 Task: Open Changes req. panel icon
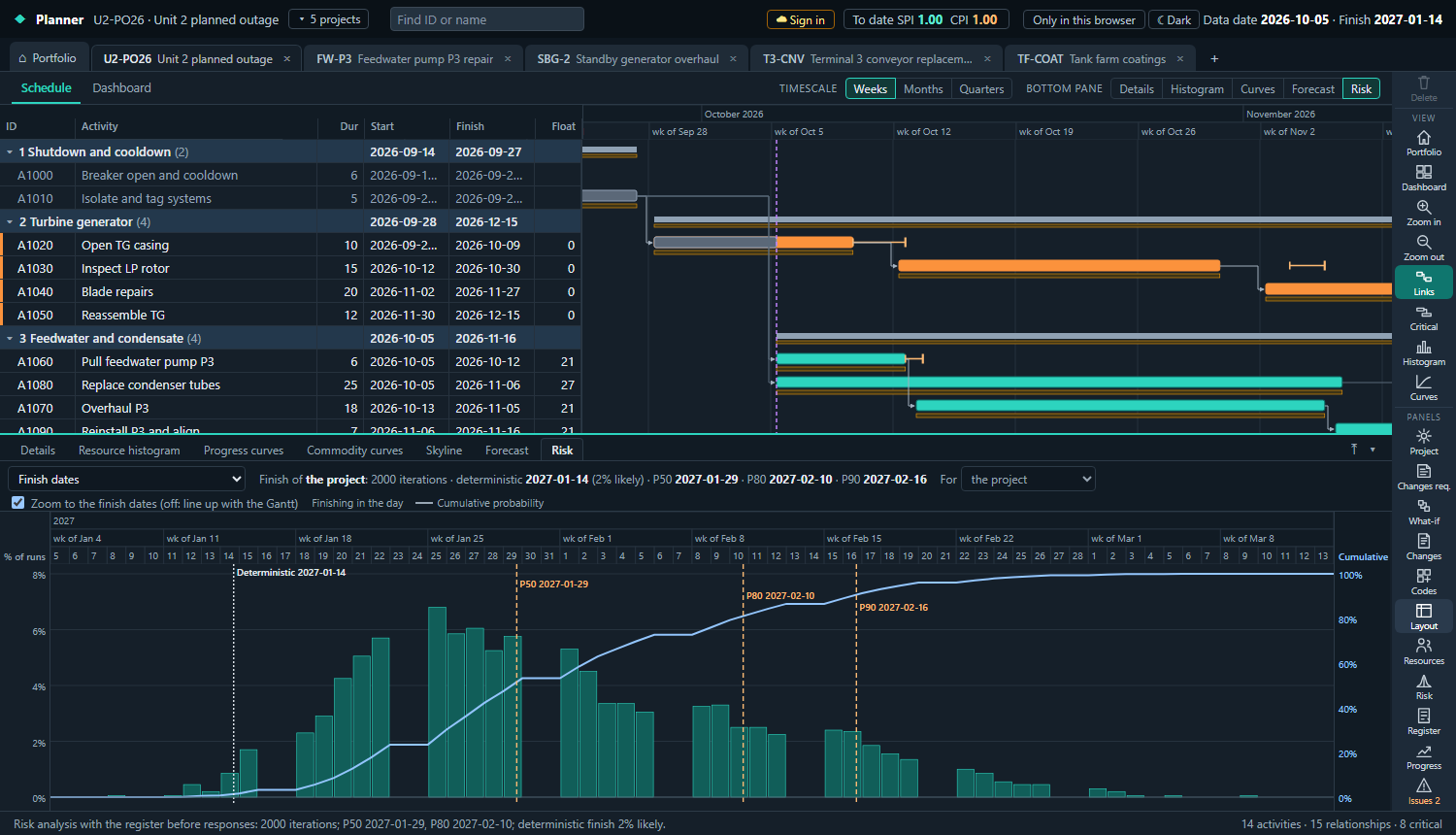click(x=1424, y=477)
